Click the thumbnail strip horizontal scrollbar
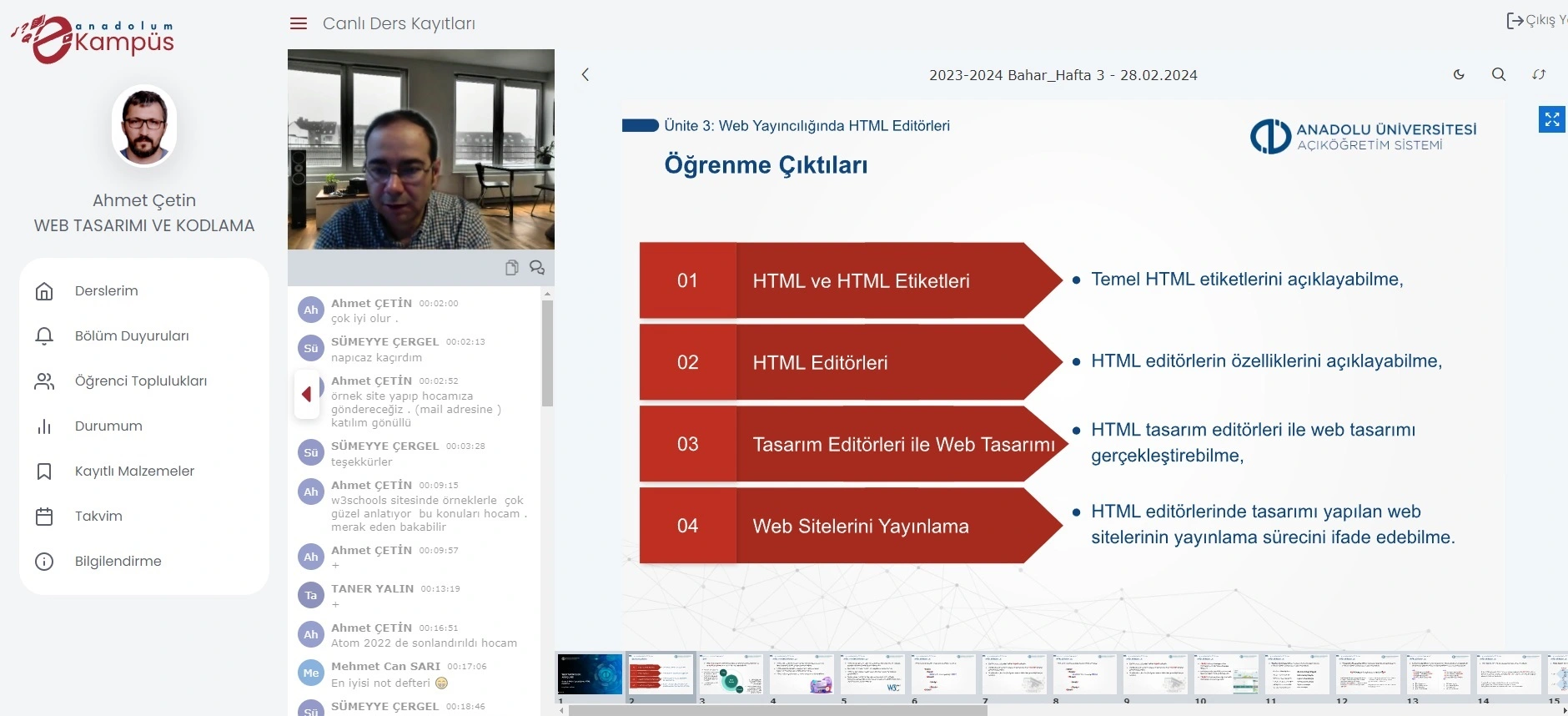1568x716 pixels. pyautogui.click(x=777, y=710)
